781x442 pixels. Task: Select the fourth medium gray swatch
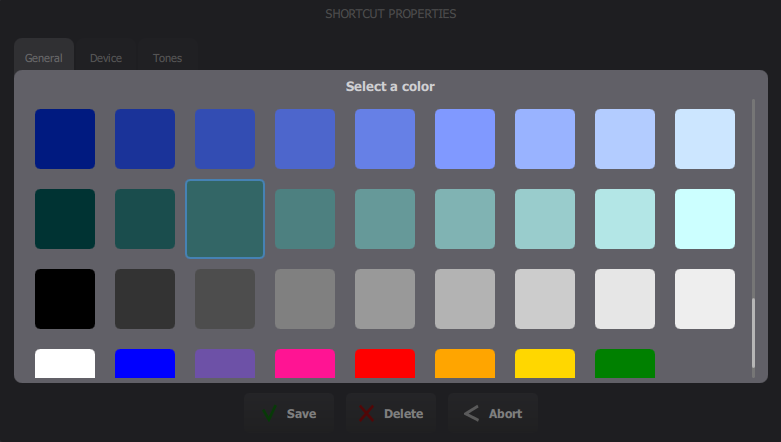[305, 299]
